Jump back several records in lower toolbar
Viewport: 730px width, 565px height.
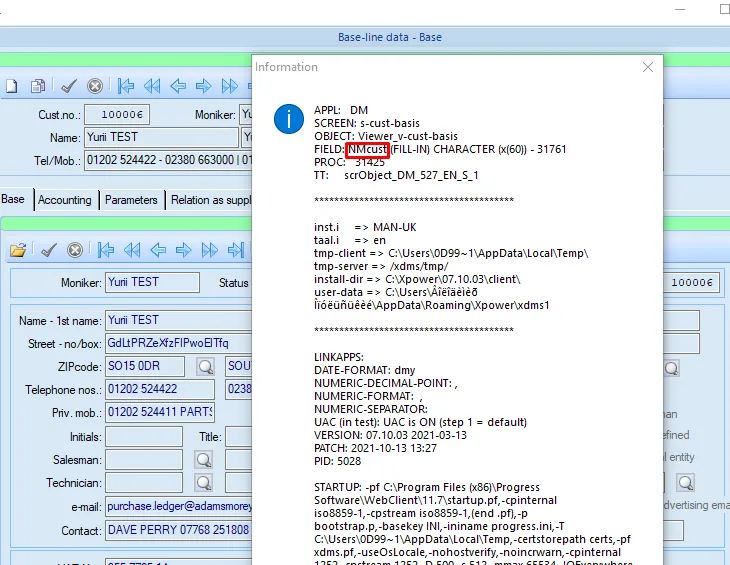pos(132,250)
